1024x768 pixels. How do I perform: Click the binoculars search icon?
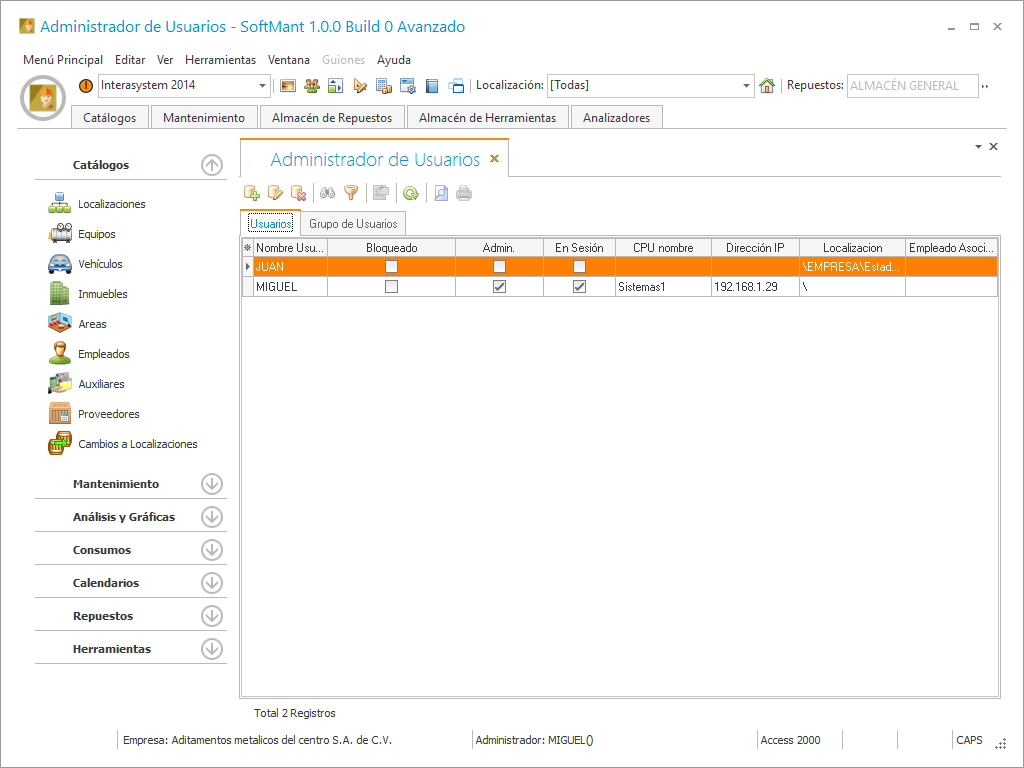[327, 193]
